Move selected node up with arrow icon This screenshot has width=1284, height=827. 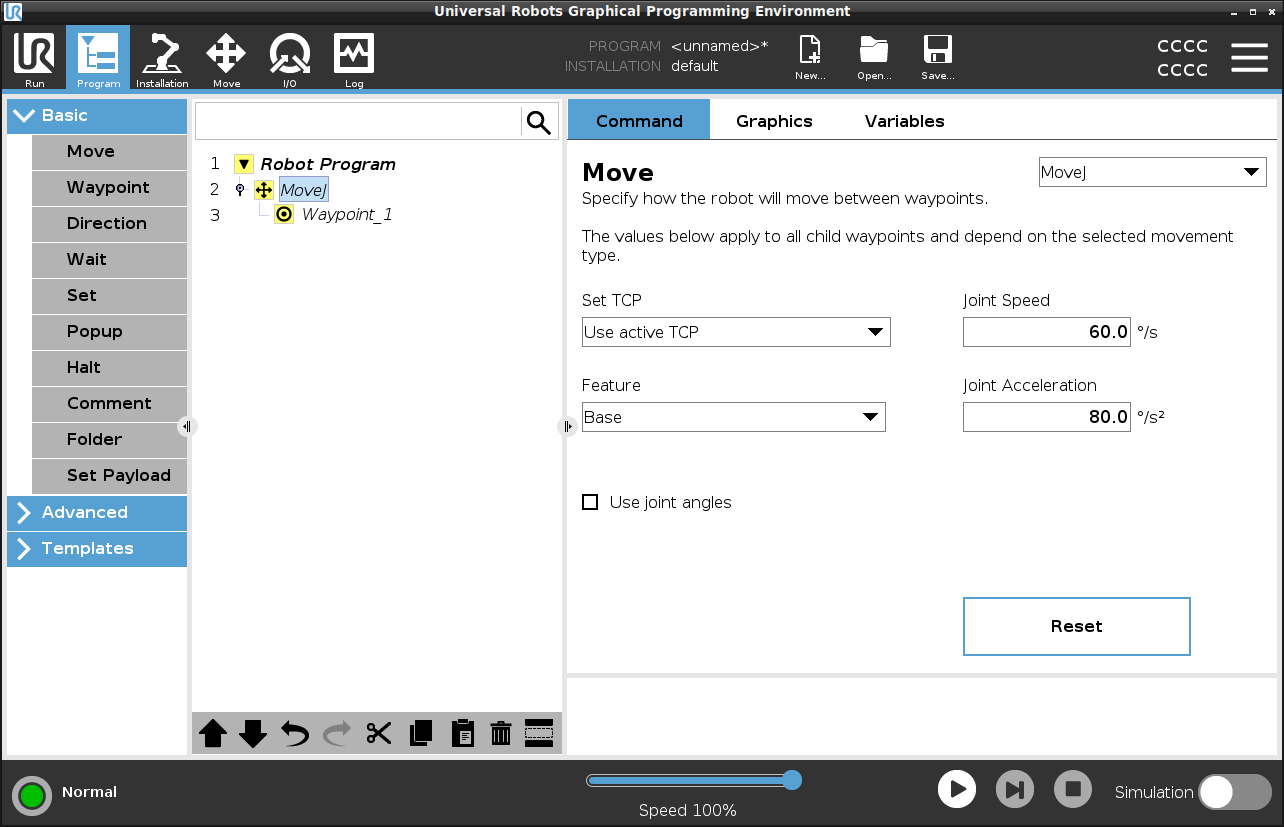click(x=213, y=733)
